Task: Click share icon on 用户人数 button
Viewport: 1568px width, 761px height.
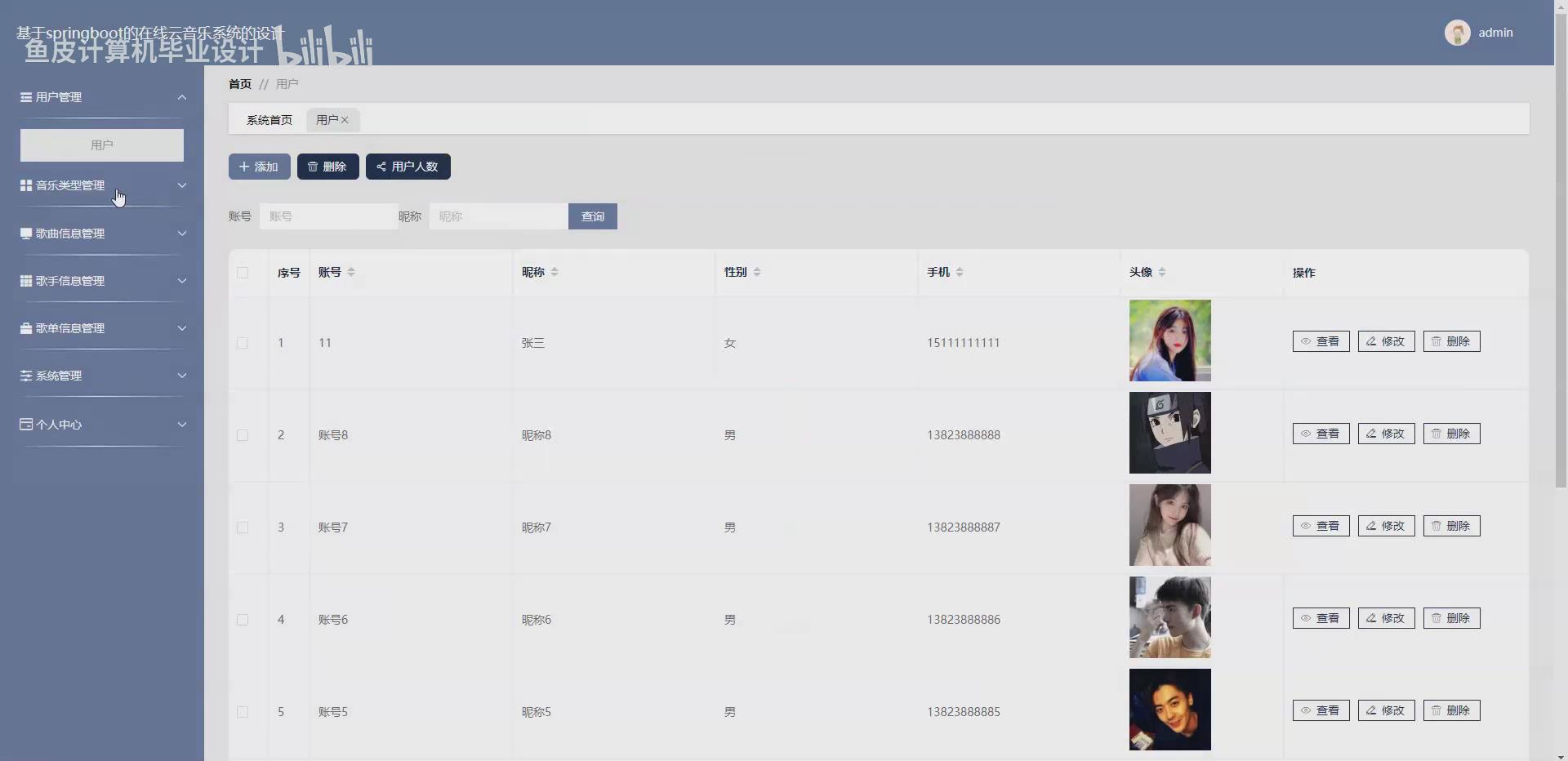Action: (x=381, y=167)
